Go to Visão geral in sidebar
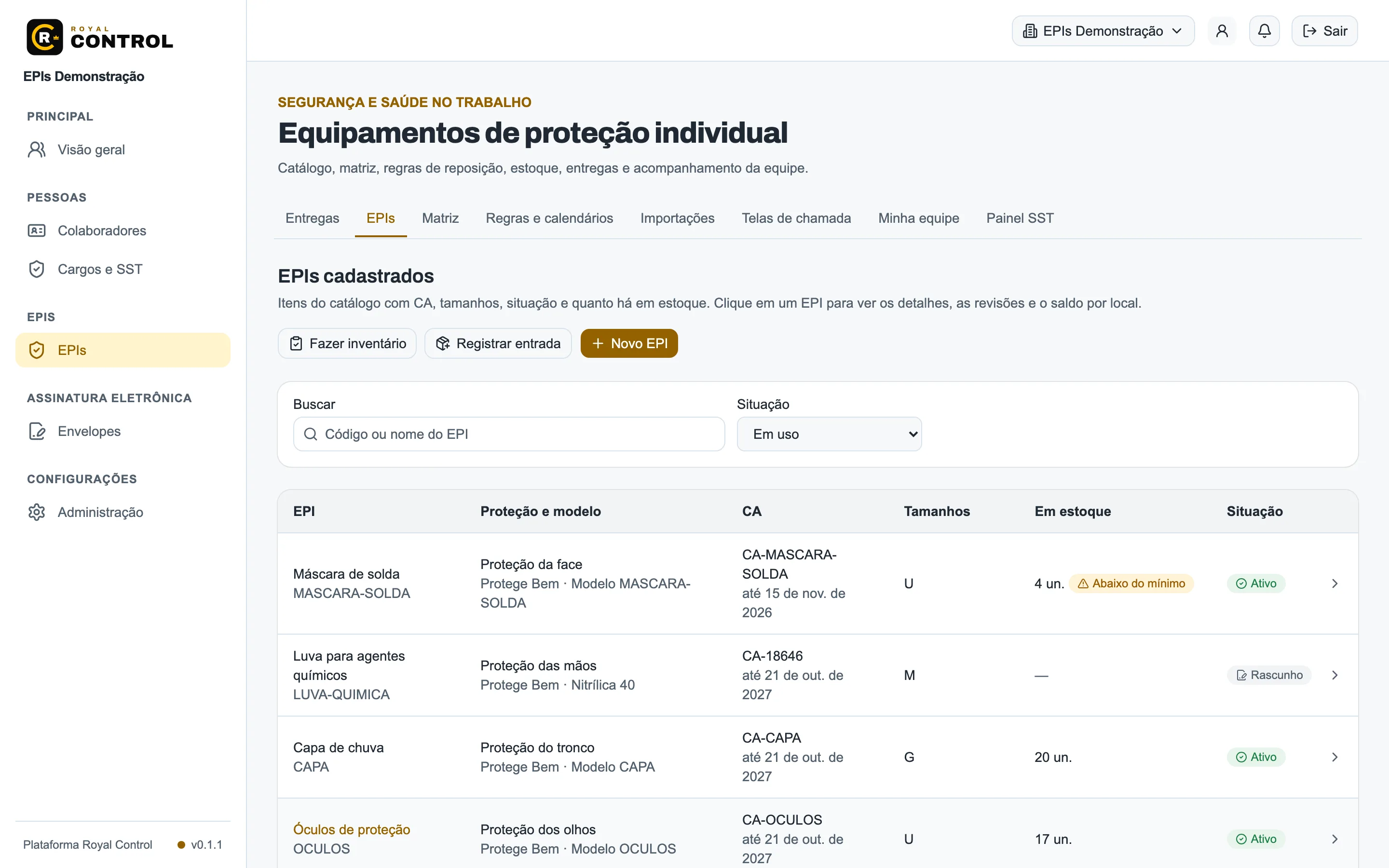Image resolution: width=1389 pixels, height=868 pixels. (123, 150)
